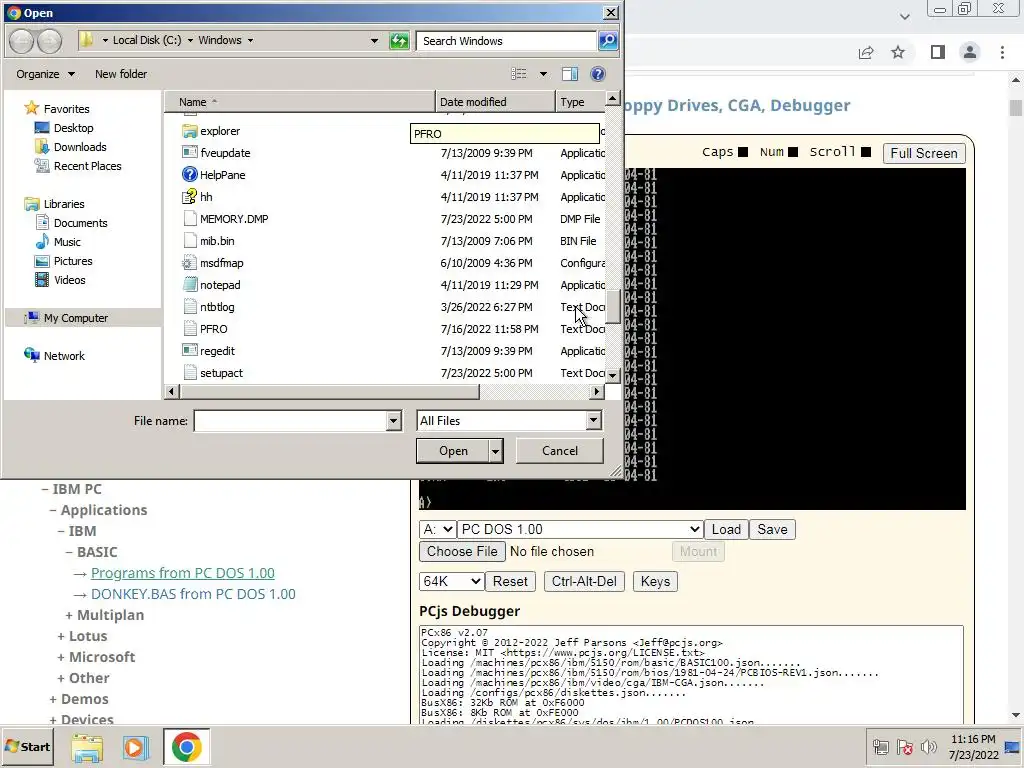Screen dimensions: 1024x768
Task: Sort files by Date modified column header
Action: 495,102
